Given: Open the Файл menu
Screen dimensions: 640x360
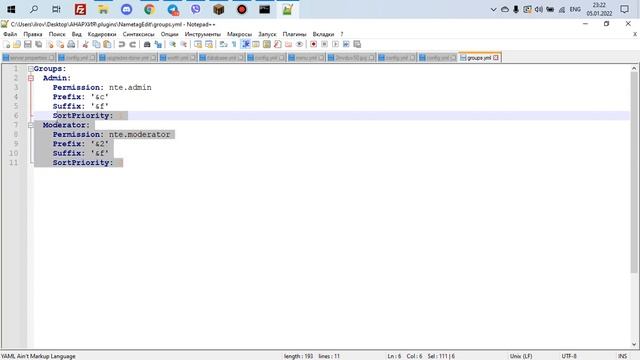Looking at the screenshot, I should (10, 34).
